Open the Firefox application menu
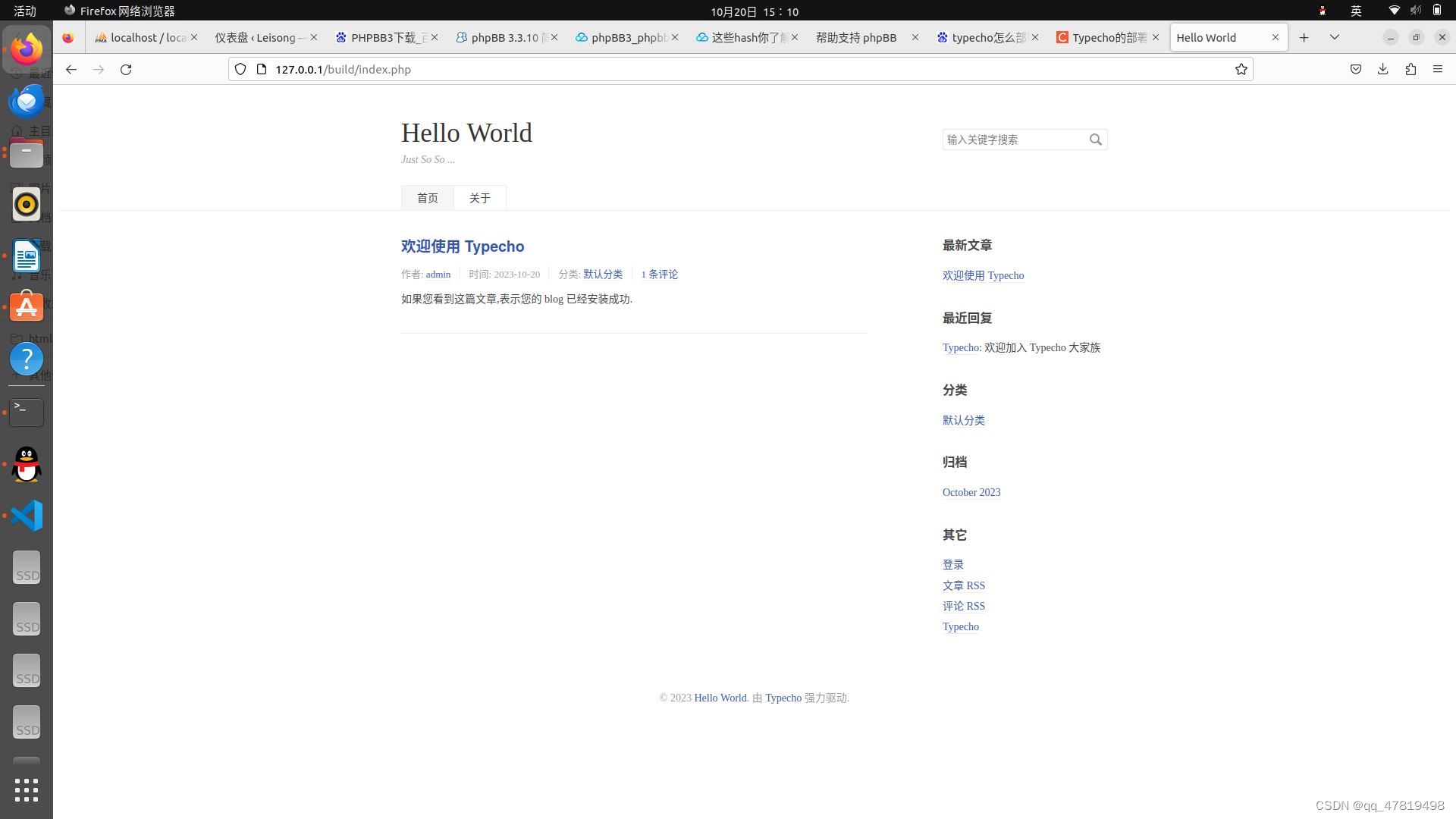 pyautogui.click(x=1439, y=69)
